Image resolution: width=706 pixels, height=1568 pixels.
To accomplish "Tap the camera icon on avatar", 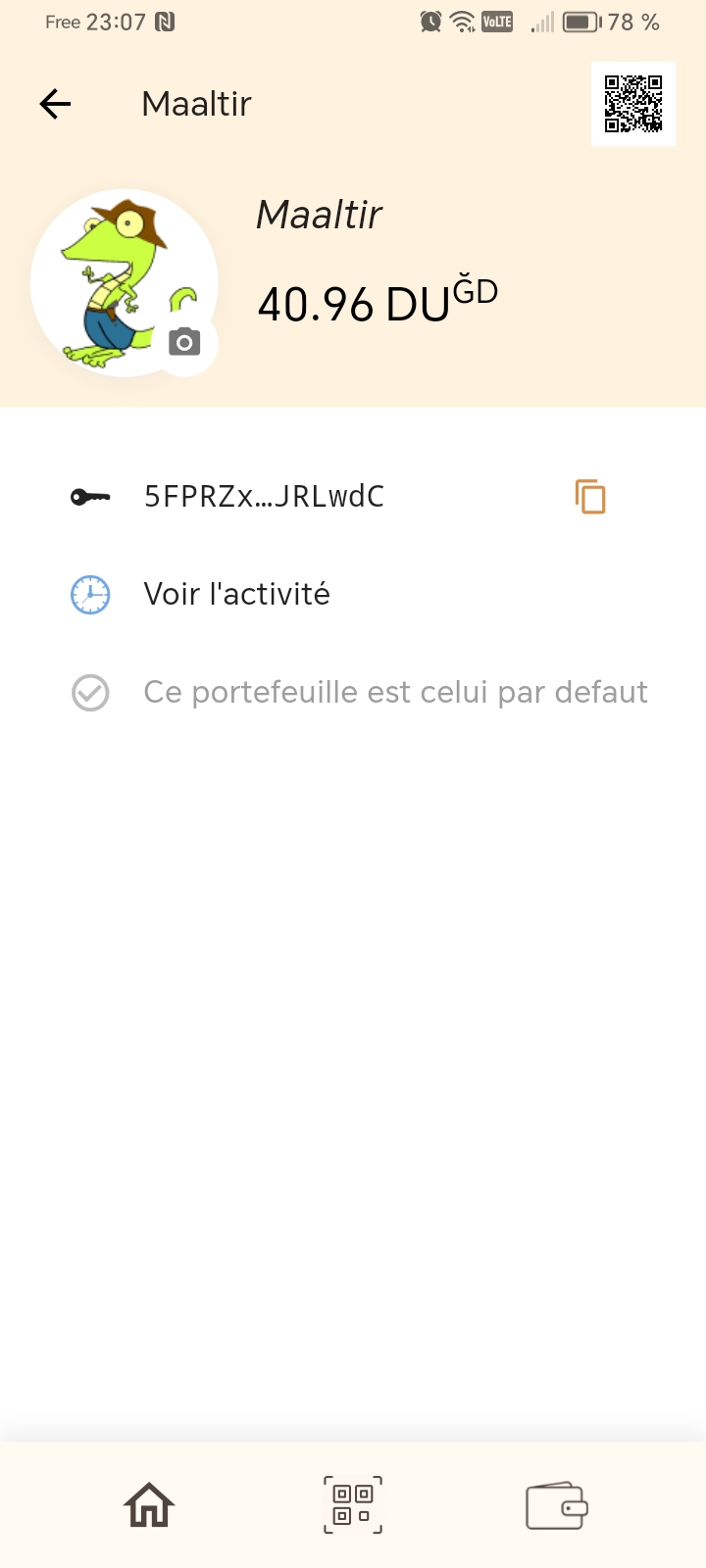I will point(184,341).
